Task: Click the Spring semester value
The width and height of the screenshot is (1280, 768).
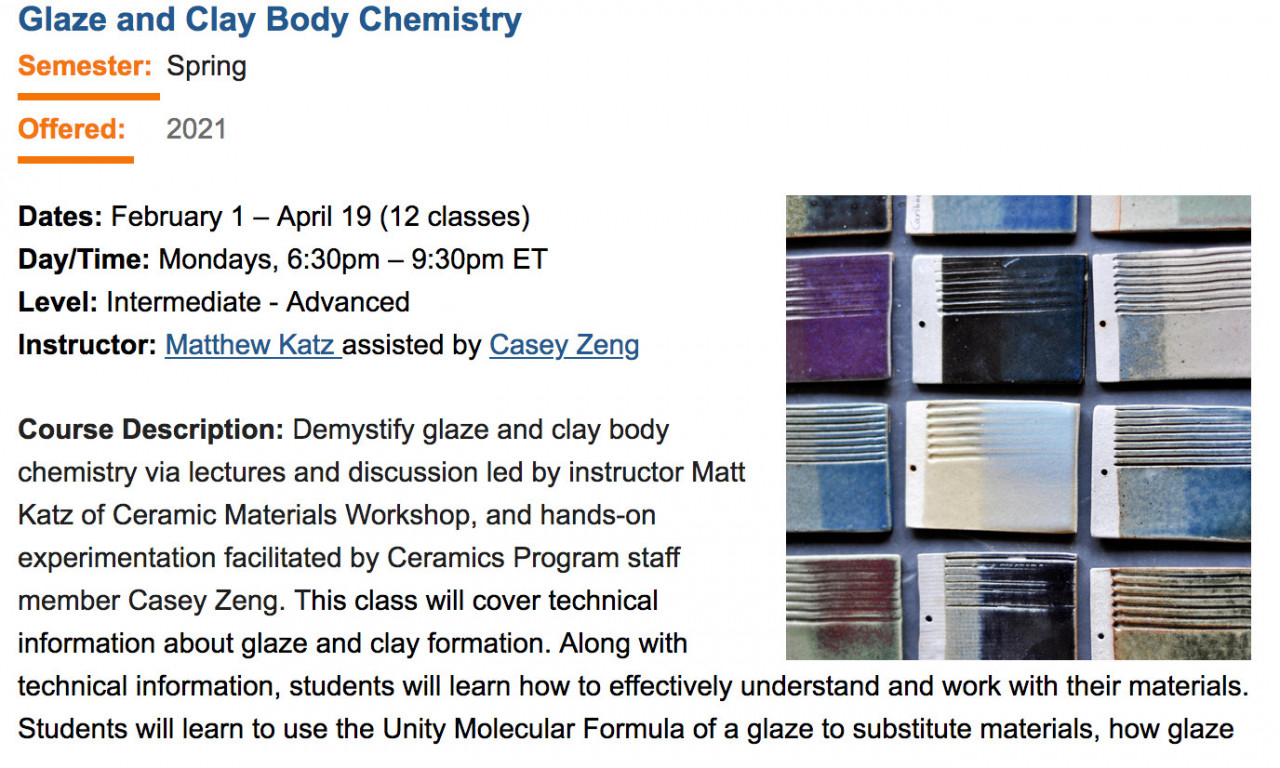Action: (x=206, y=67)
